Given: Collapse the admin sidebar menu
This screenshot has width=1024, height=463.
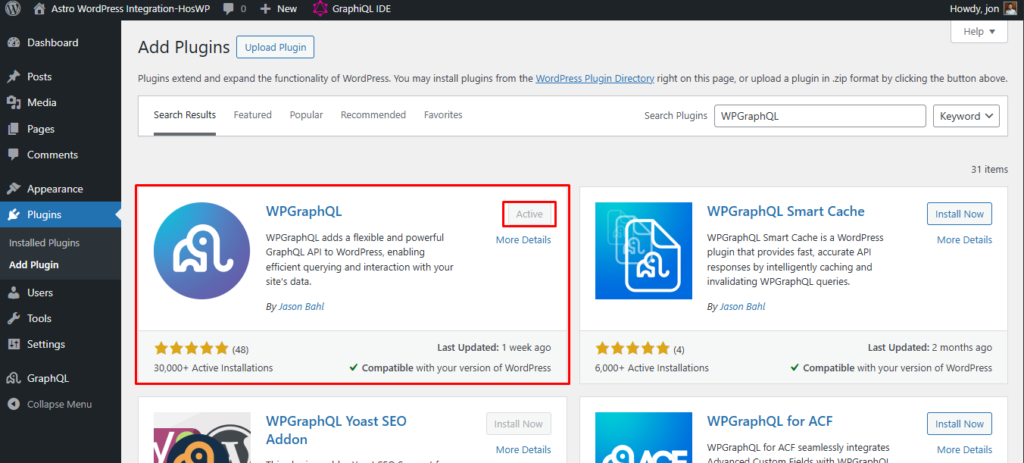Looking at the screenshot, I should click(58, 405).
